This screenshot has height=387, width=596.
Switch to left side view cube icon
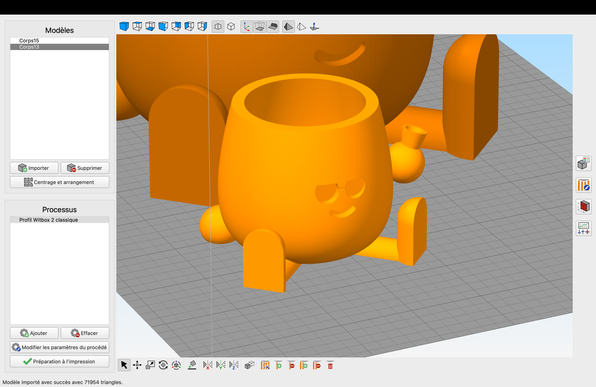coord(189,26)
